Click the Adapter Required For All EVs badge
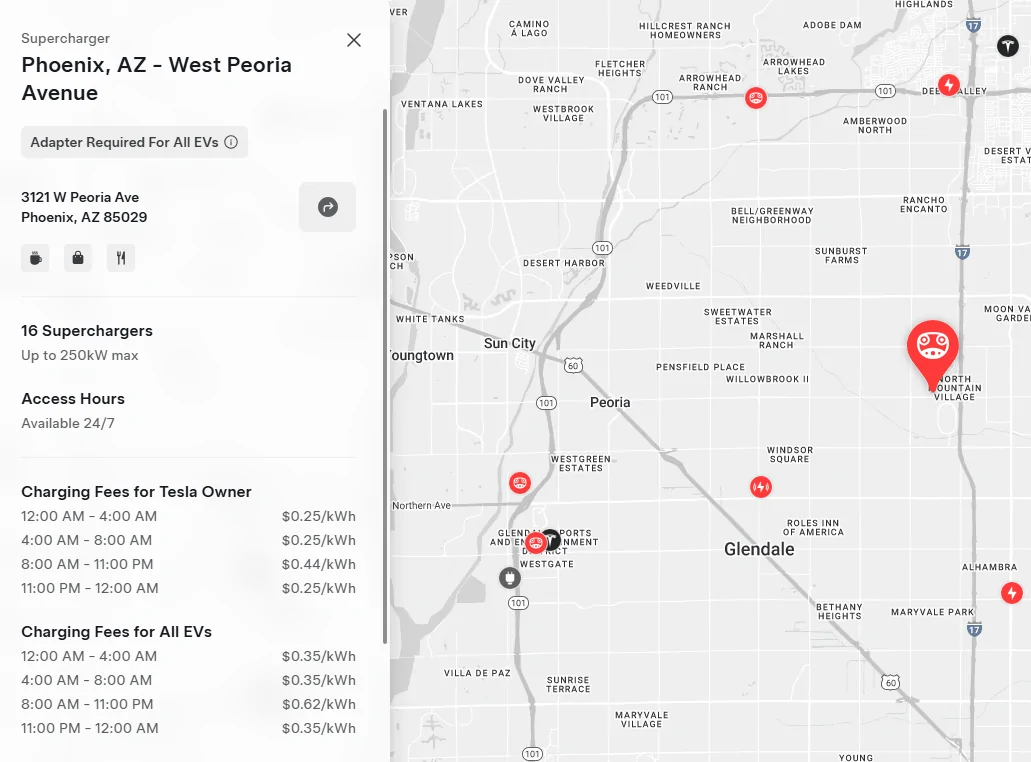 coord(134,142)
